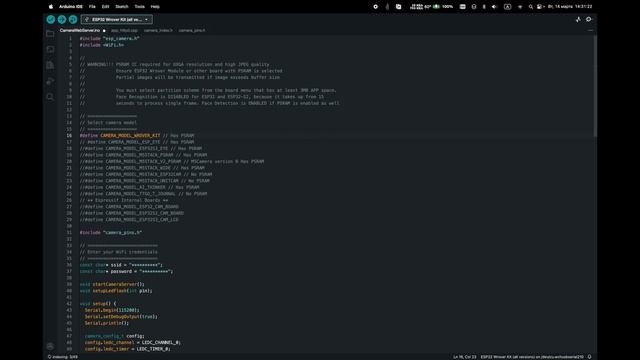Open the Apple menu
Screen dimensions: 640x360
[51, 7]
